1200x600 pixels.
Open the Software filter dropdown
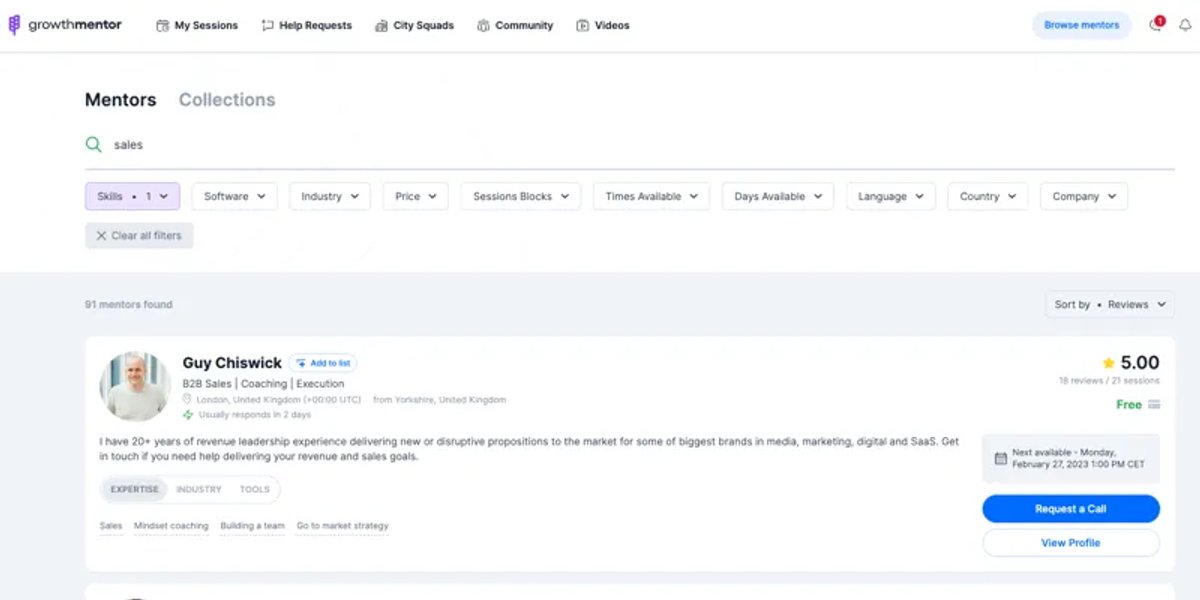pos(234,197)
